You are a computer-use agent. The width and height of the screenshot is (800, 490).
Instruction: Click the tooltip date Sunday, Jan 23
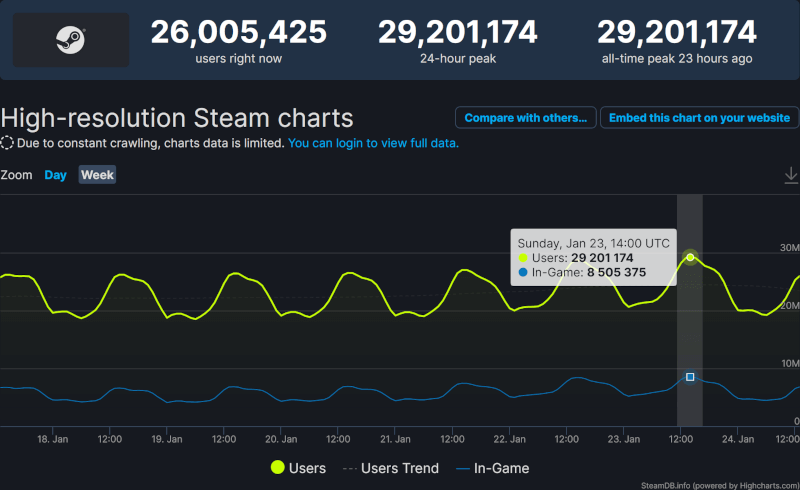click(593, 243)
